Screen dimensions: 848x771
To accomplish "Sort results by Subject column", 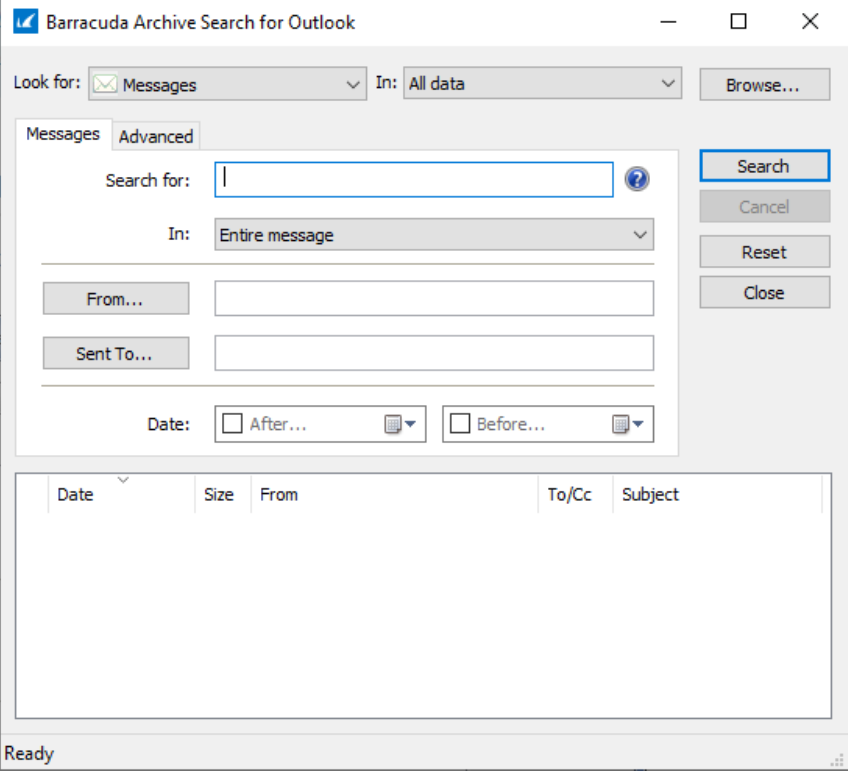I will pyautogui.click(x=717, y=494).
